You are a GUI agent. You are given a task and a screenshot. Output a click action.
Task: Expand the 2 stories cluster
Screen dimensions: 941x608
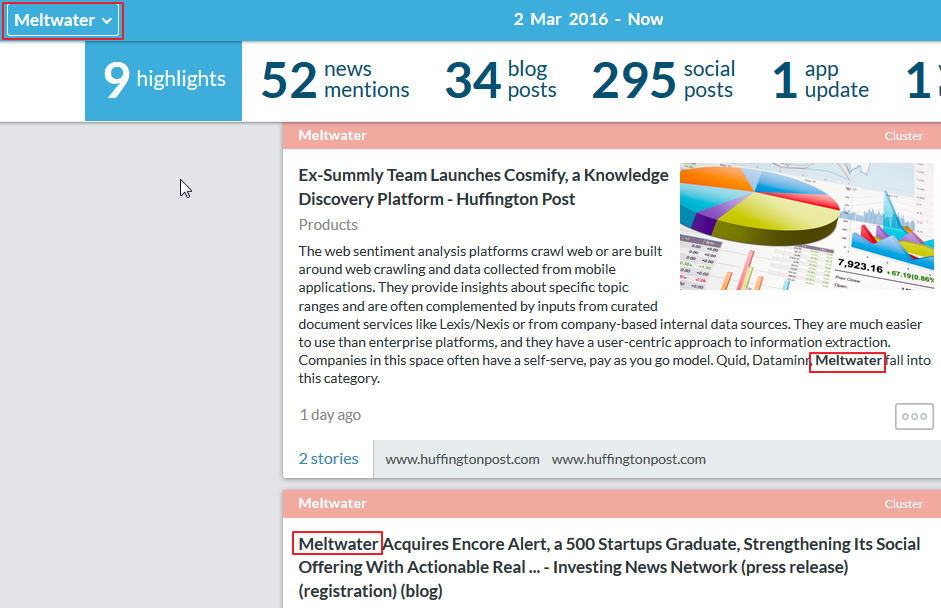328,459
